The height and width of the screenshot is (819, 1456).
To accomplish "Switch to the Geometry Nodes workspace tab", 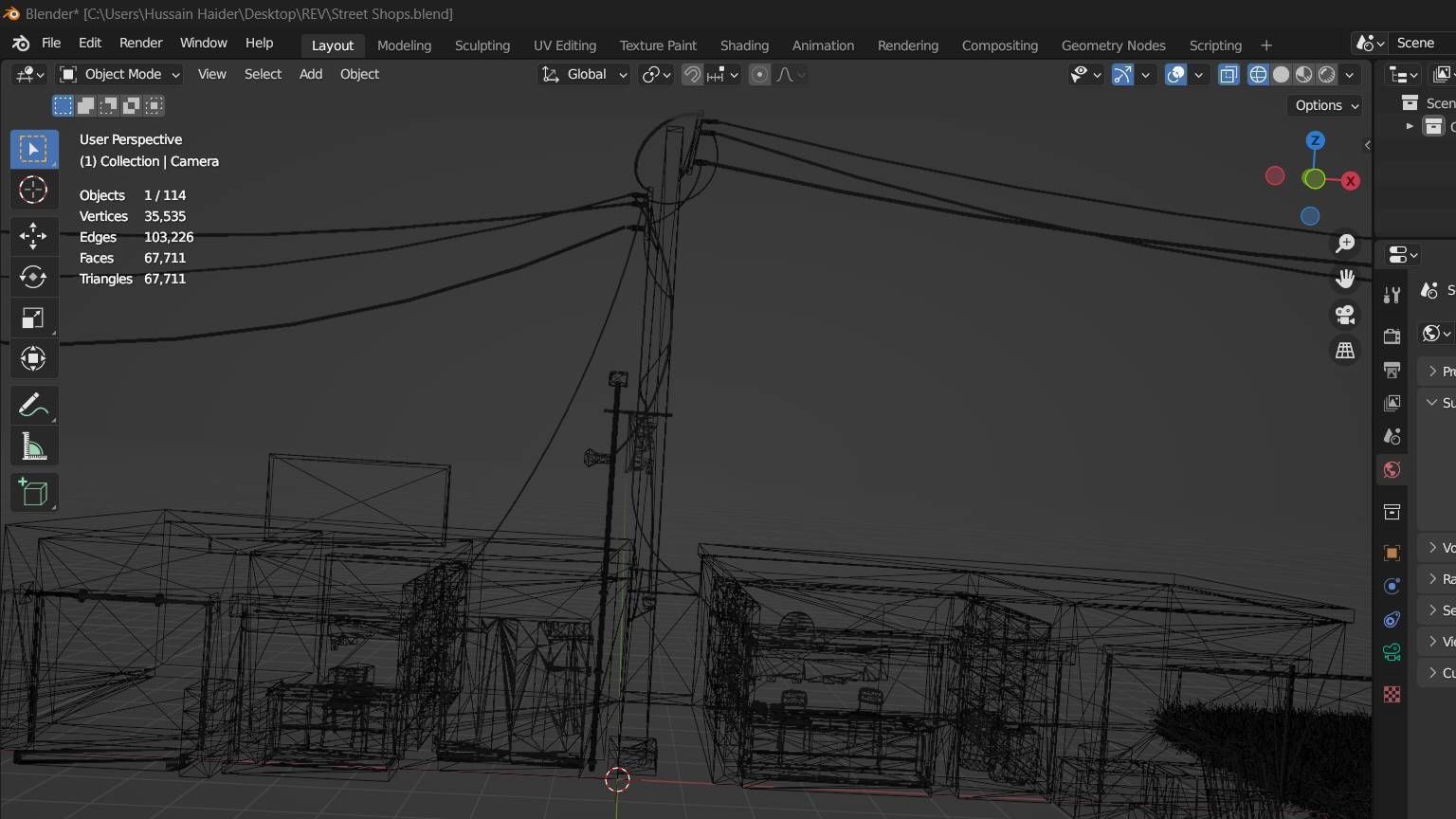I will click(1113, 45).
